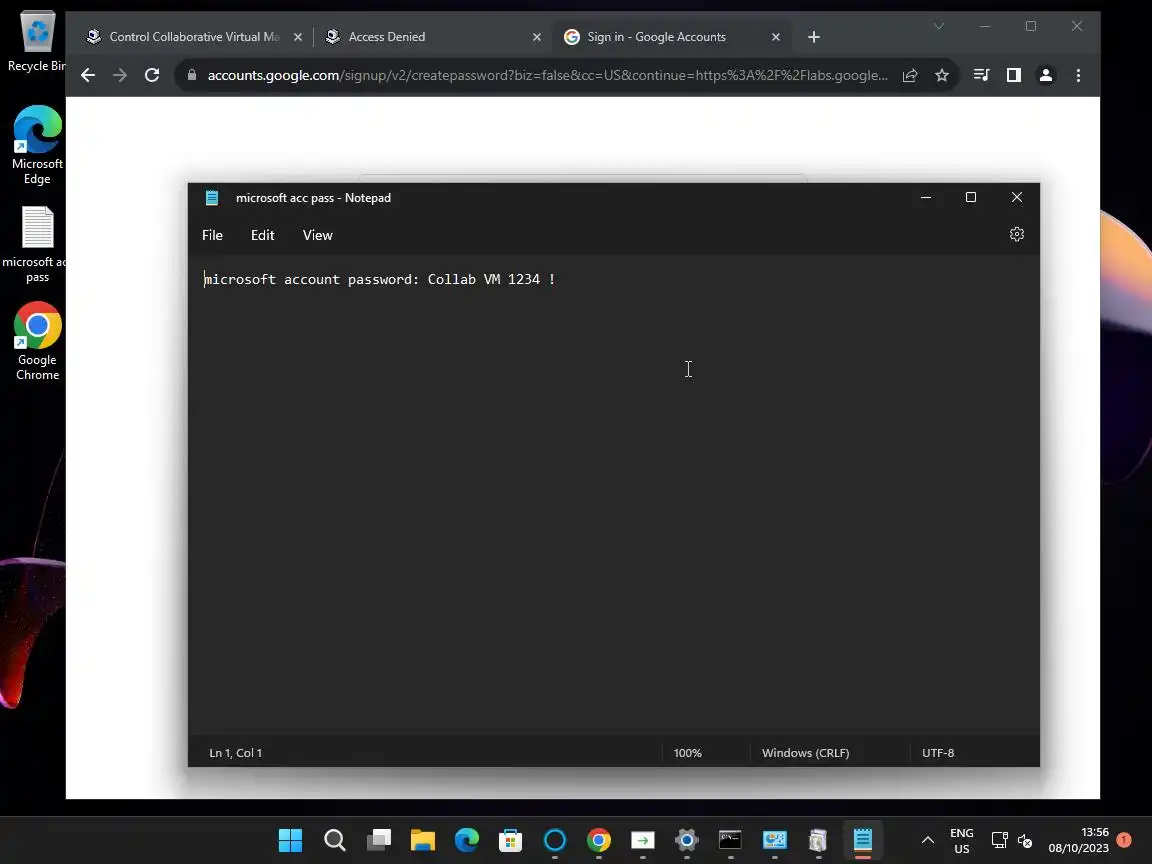Screen dimensions: 1152x864
Task: Open the green arrow app in taskbar
Action: 643,840
